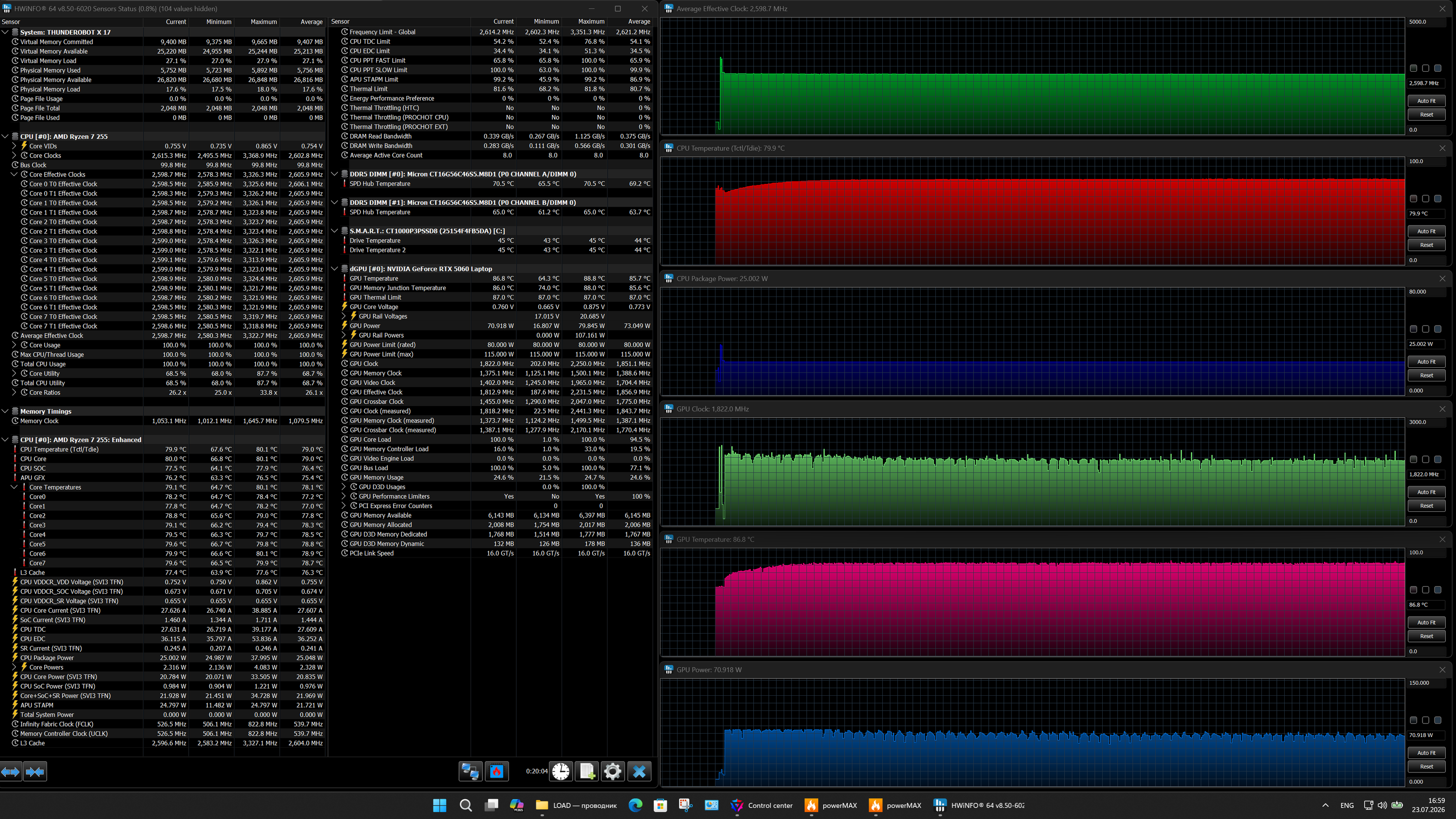Click Auto Fit in GPU Clock graph
This screenshot has width=1456, height=819.
pos(1426,492)
